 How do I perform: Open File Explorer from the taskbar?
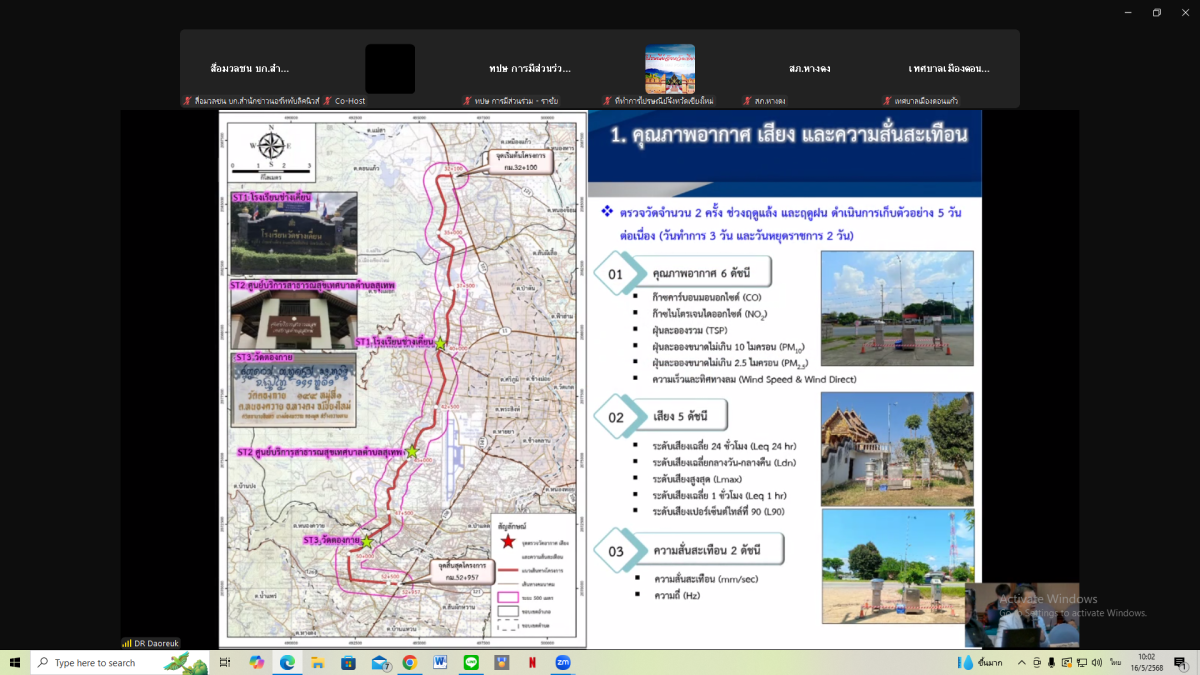click(x=317, y=662)
